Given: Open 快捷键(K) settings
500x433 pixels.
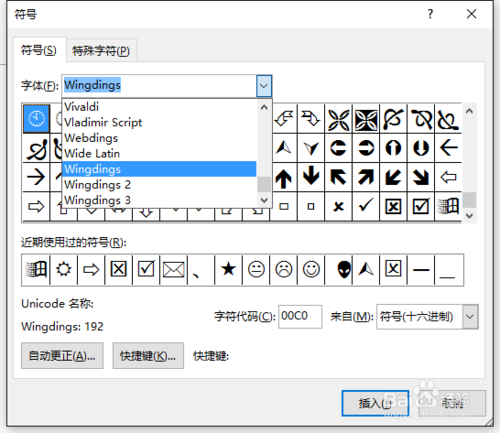Looking at the screenshot, I should [x=148, y=356].
